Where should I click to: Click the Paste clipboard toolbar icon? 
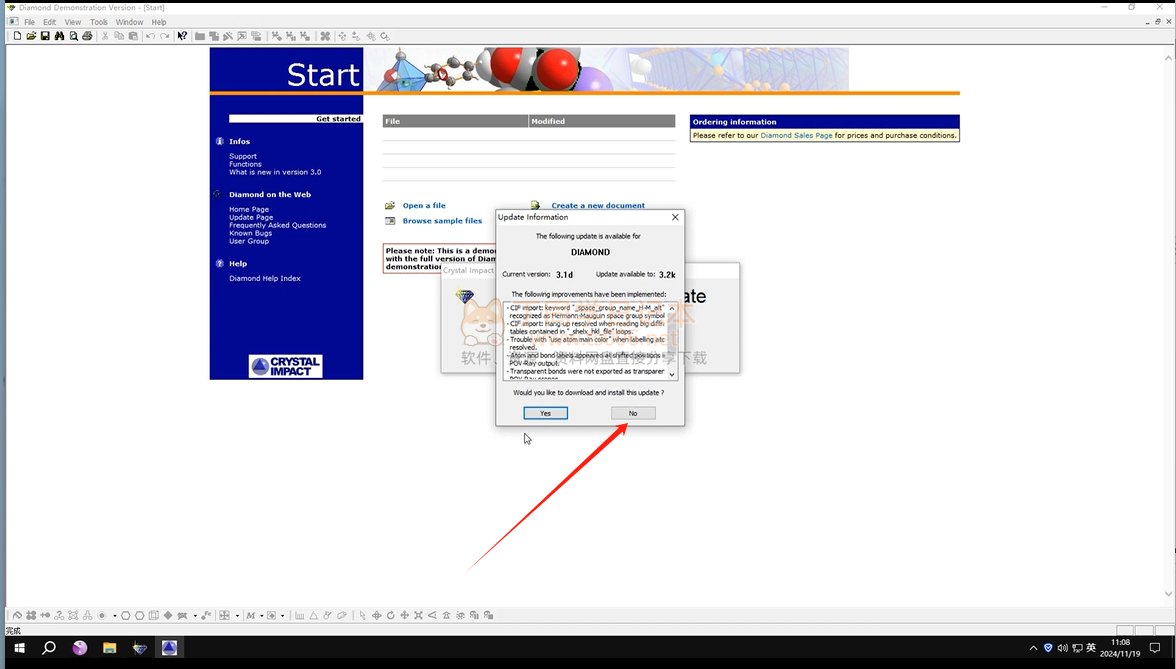[133, 36]
